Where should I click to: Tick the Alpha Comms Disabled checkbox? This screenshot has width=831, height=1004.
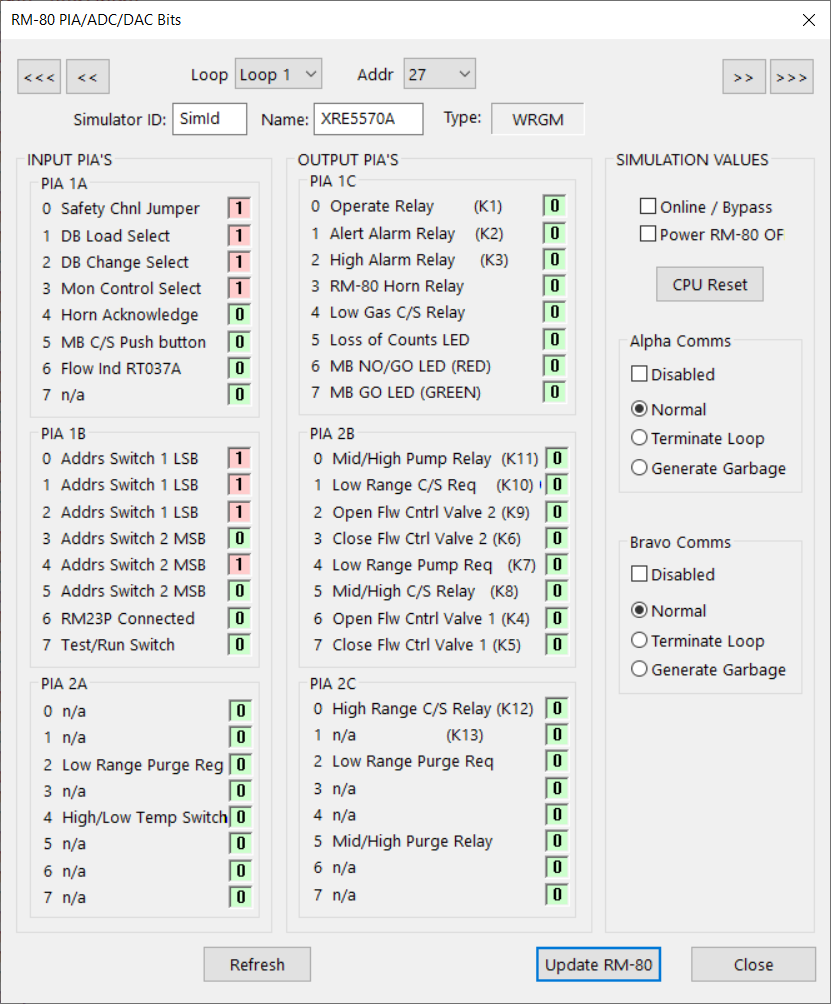(x=639, y=373)
